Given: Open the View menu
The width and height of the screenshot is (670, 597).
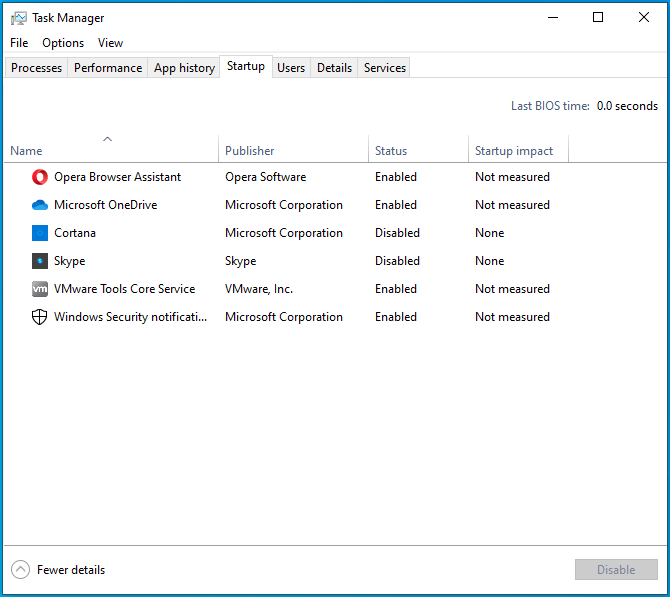Looking at the screenshot, I should tap(110, 43).
